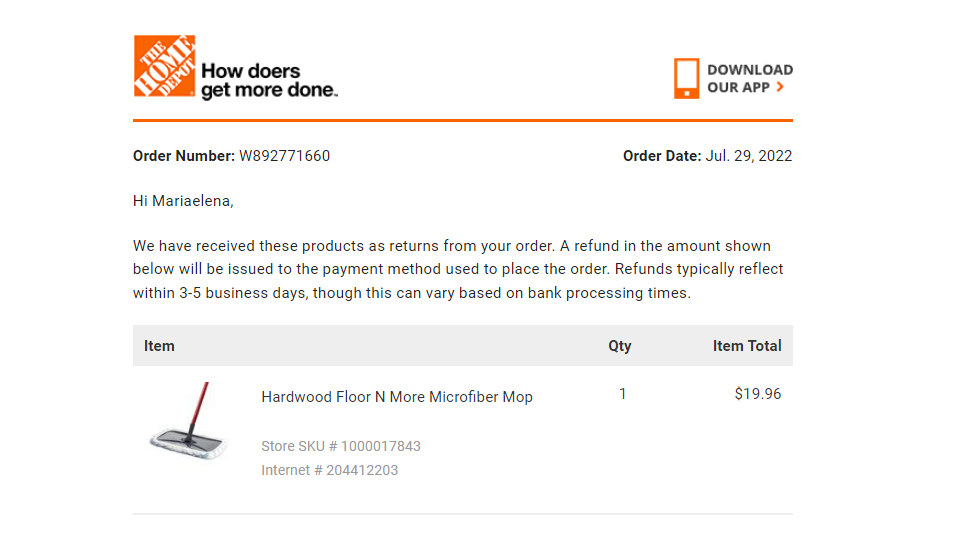This screenshot has width=956, height=539.
Task: Click the How doers get more done tagline
Action: 269,80
